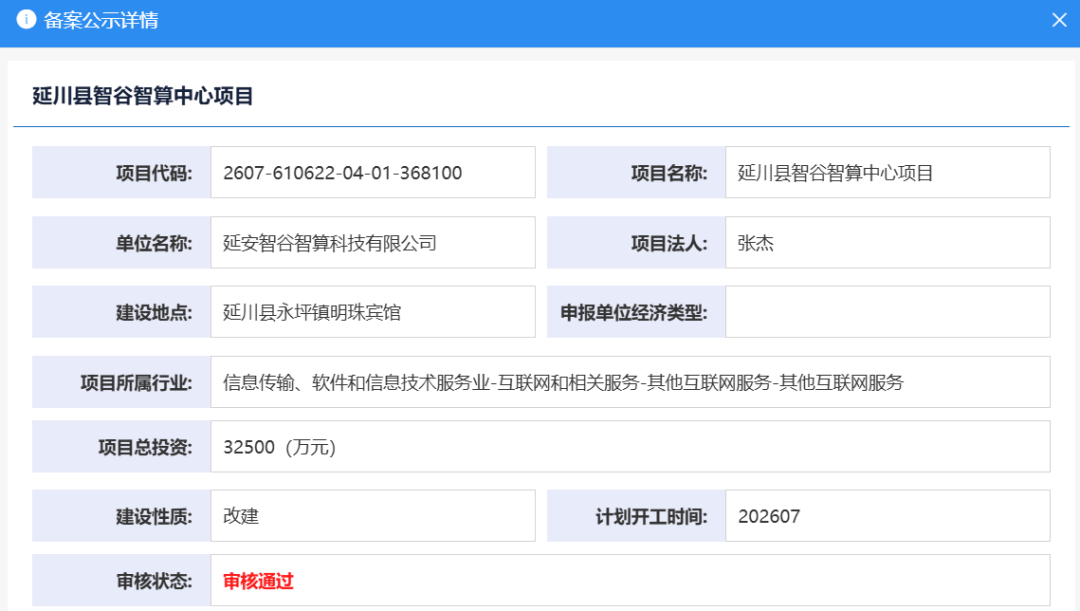The width and height of the screenshot is (1080, 611).
Task: Click the 备案公示详情 title text
Action: pos(101,20)
